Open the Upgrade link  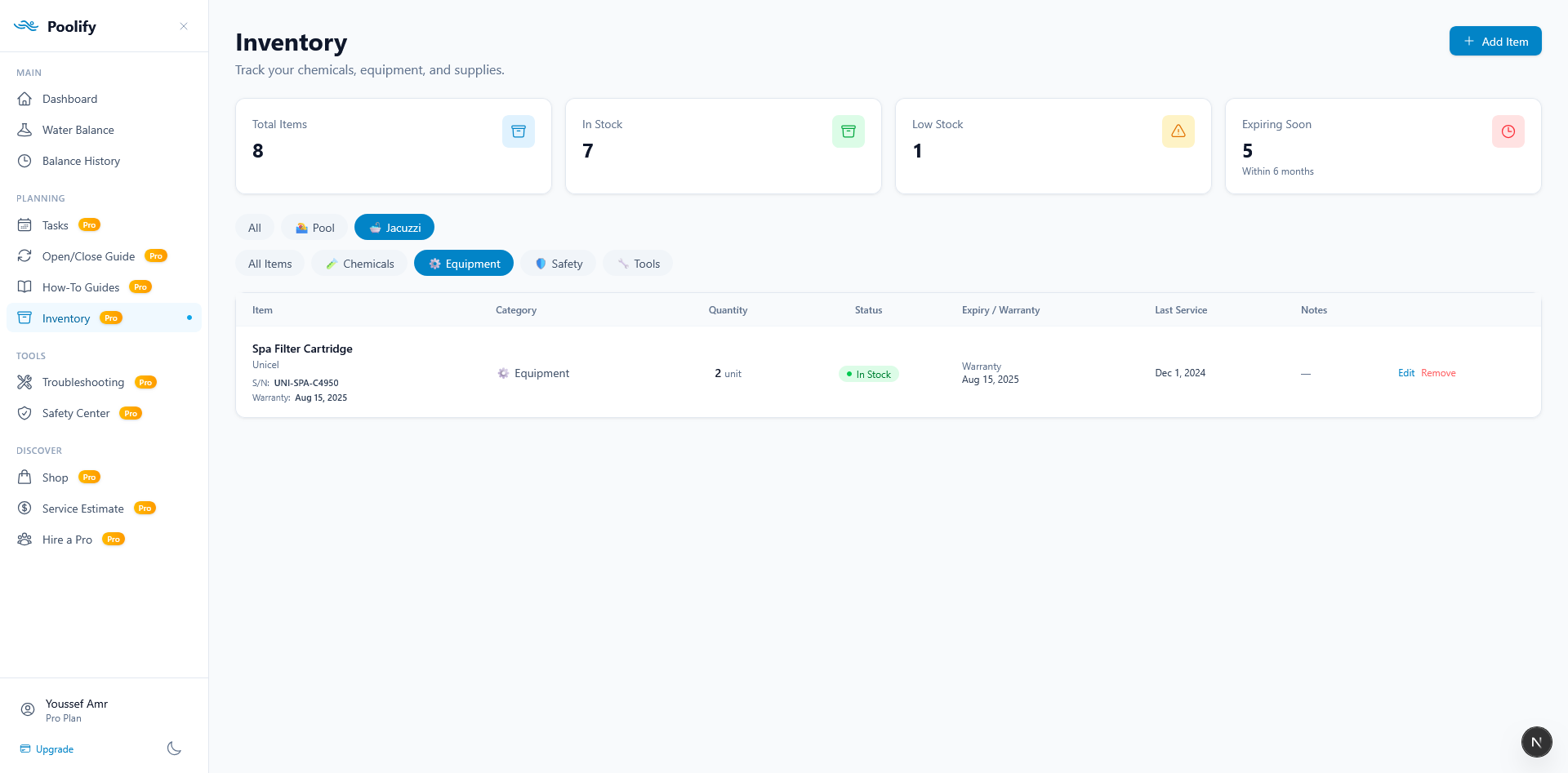pyautogui.click(x=47, y=749)
